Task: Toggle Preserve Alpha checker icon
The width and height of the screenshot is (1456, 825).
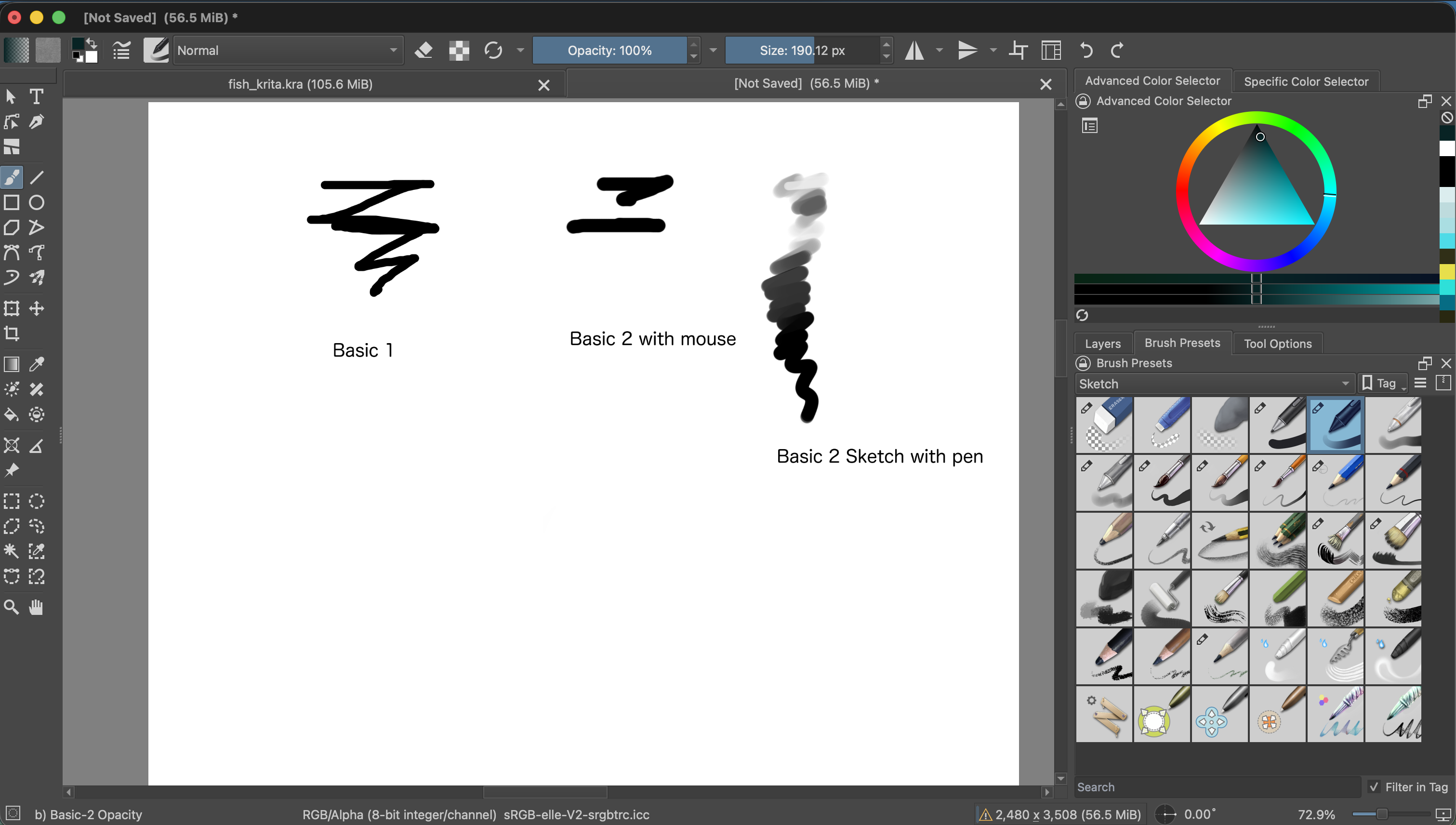Action: [x=459, y=51]
